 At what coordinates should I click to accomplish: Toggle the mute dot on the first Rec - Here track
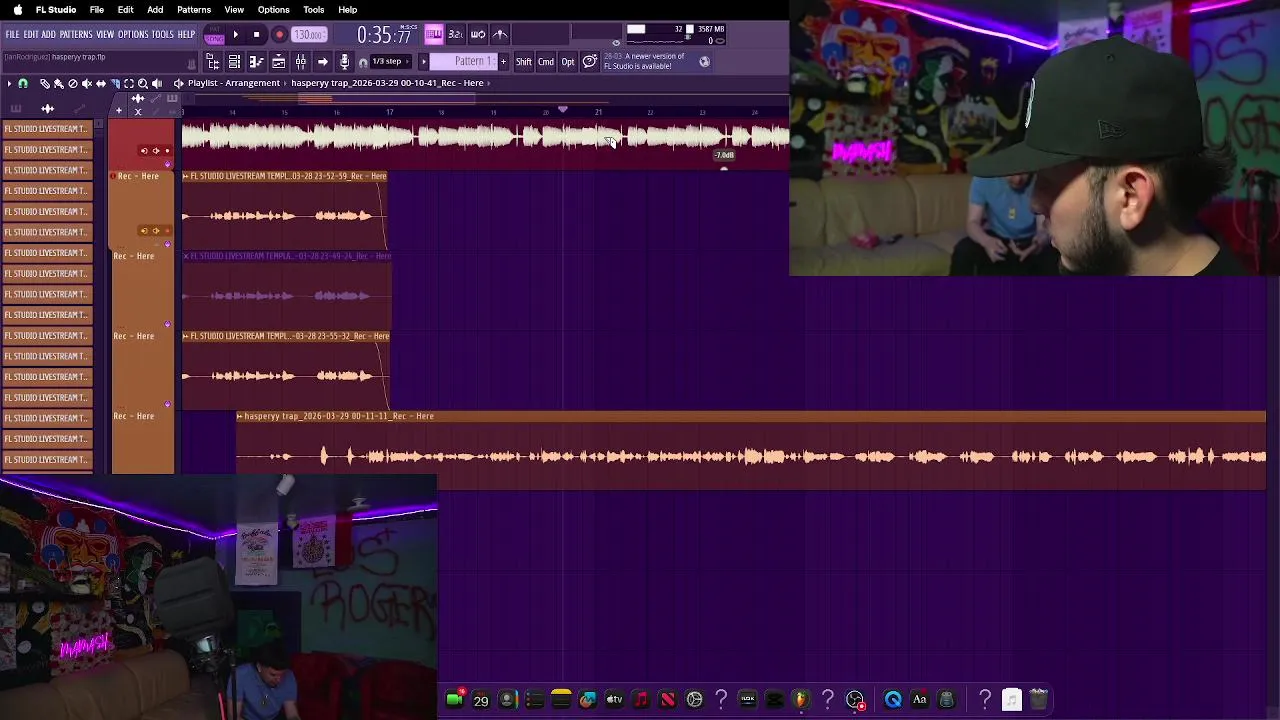[167, 231]
